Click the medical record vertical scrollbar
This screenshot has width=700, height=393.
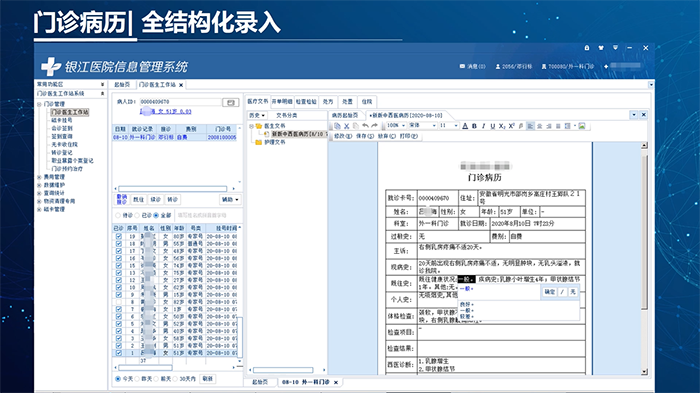click(x=644, y=258)
